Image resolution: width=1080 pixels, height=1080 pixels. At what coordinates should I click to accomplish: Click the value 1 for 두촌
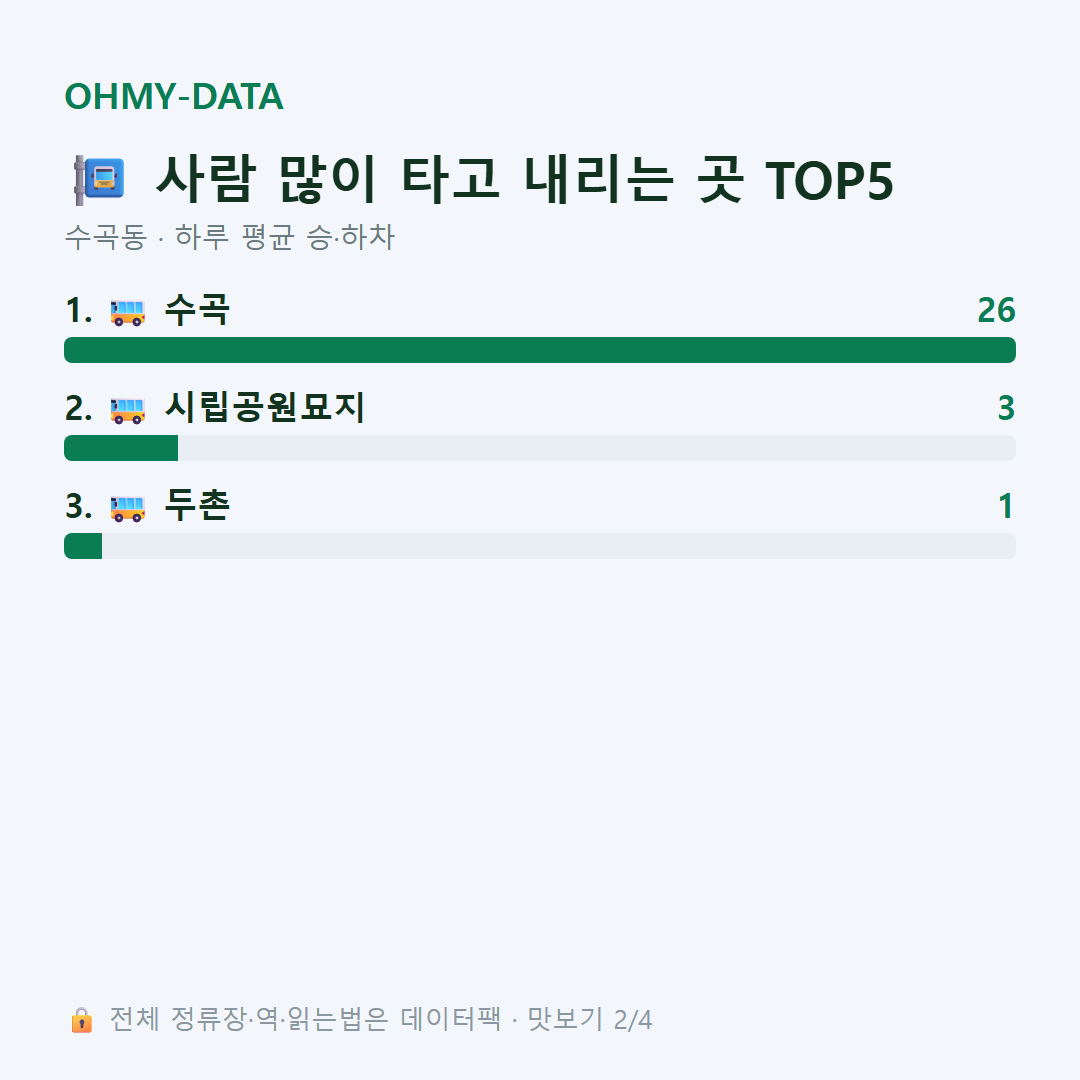point(1006,506)
